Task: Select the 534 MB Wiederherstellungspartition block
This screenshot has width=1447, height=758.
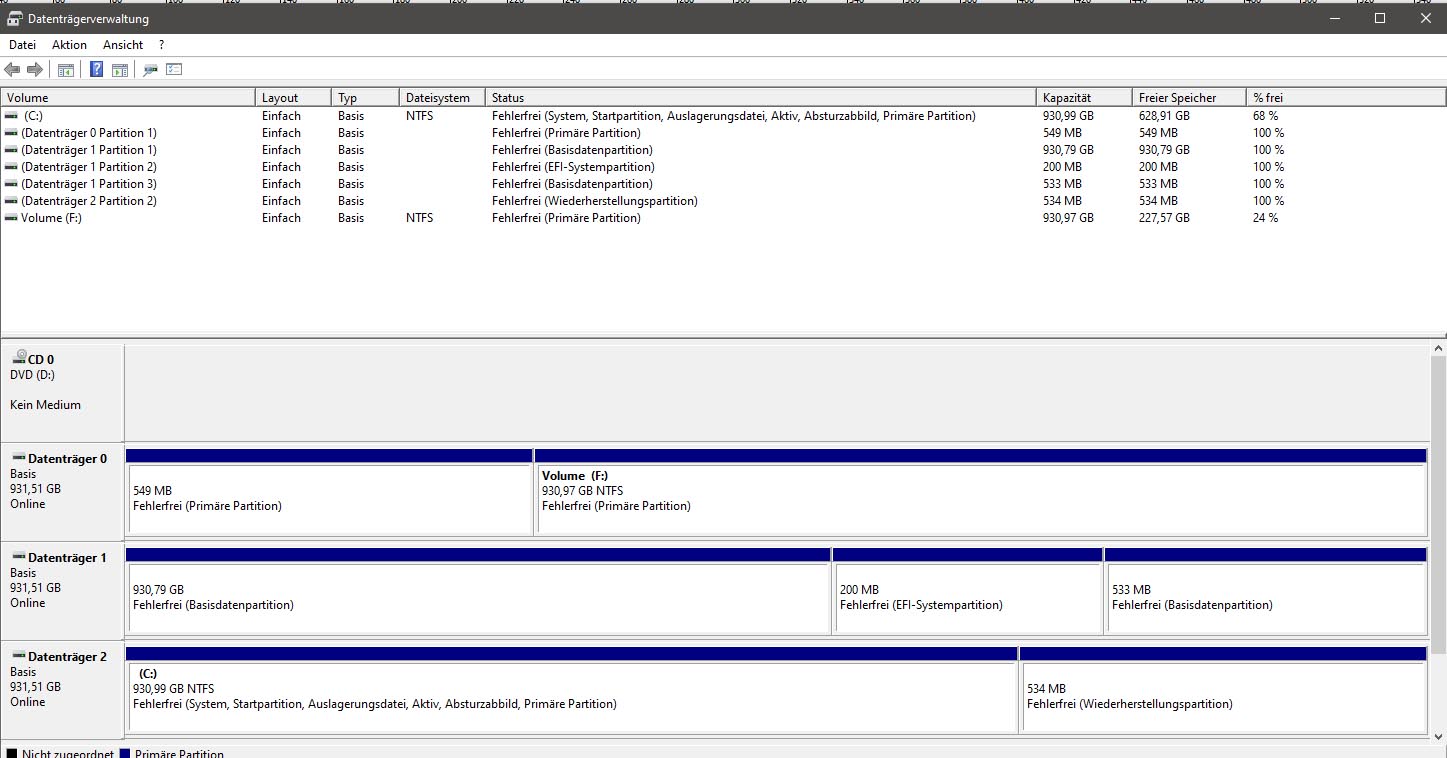Action: [1223, 690]
